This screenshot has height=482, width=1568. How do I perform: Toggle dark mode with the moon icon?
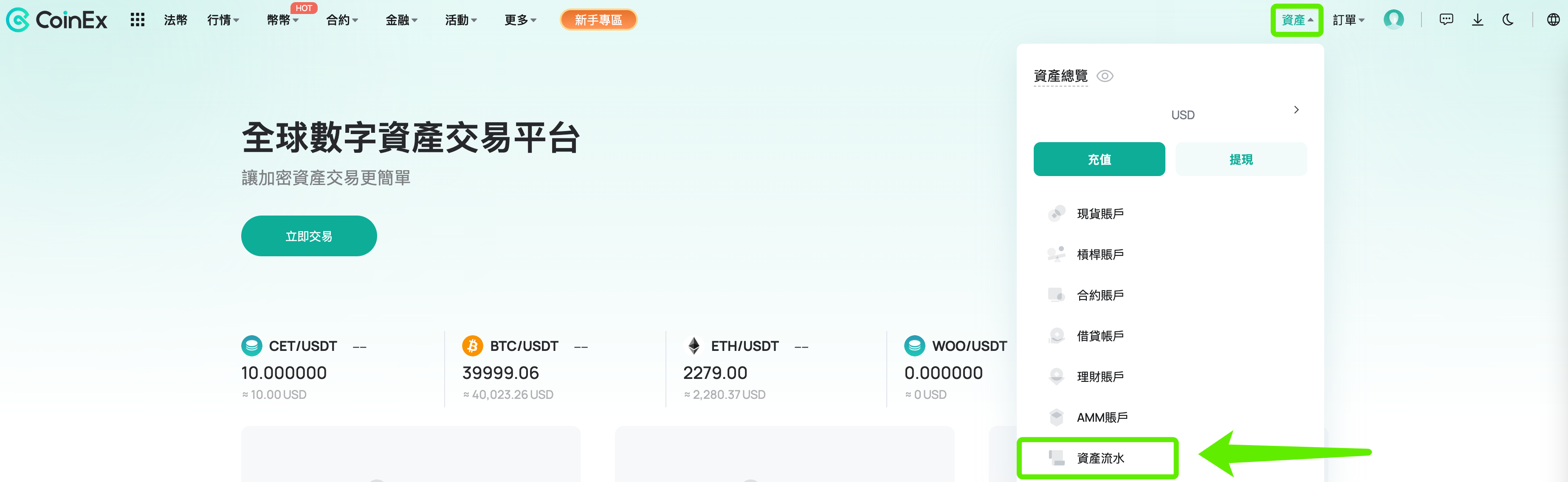(1508, 20)
